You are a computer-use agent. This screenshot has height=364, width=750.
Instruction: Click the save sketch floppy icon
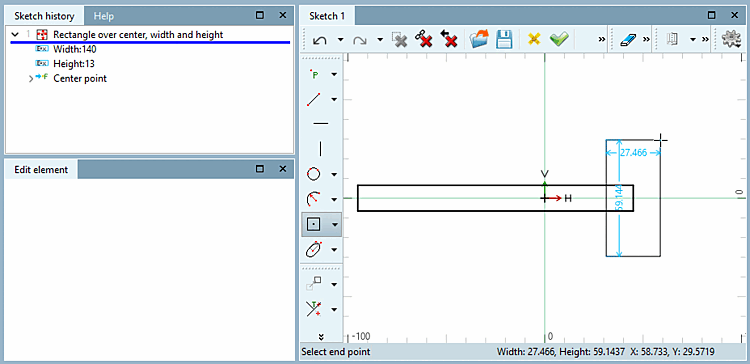coord(504,40)
